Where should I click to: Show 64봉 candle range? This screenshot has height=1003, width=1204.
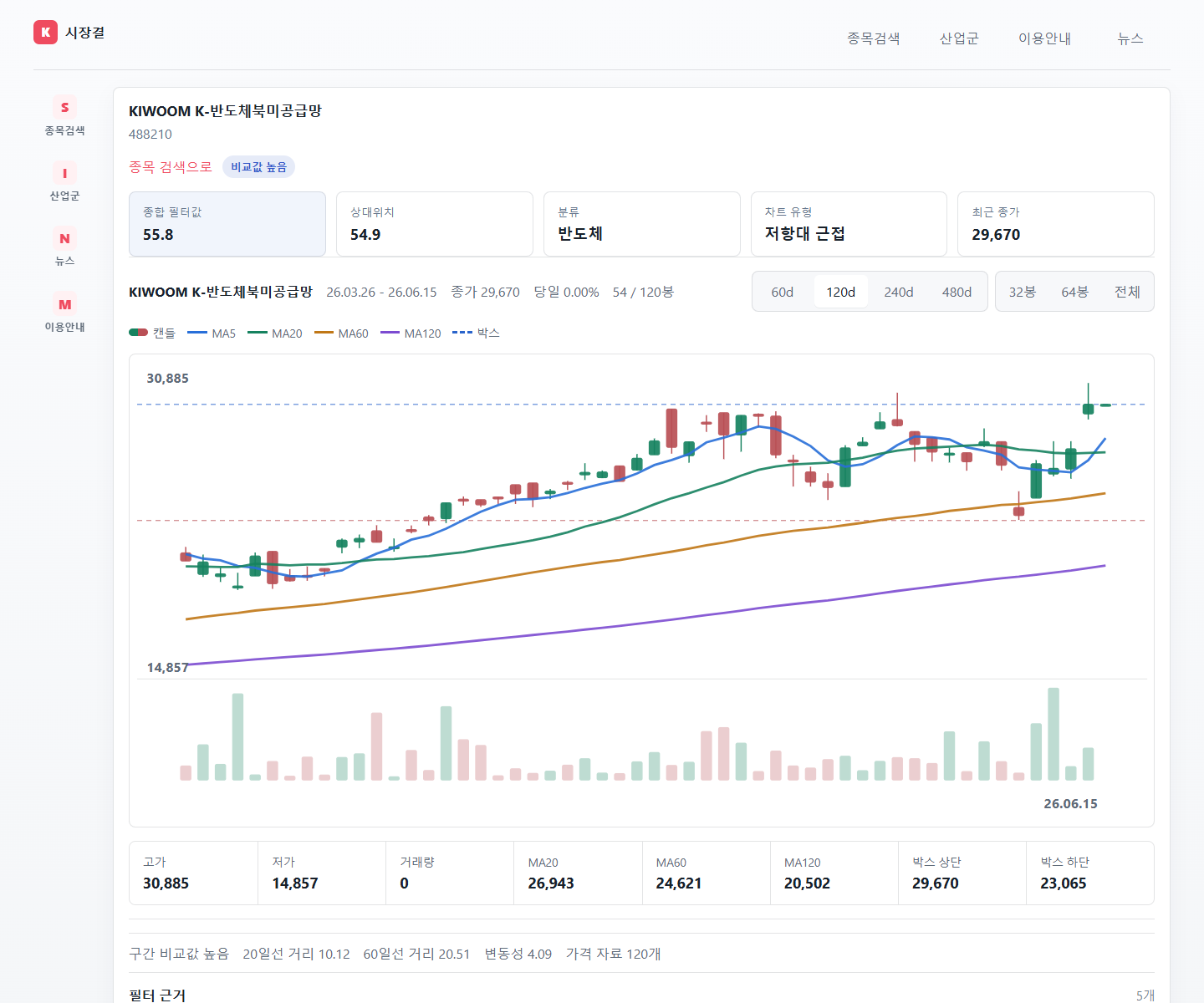[x=1074, y=292]
